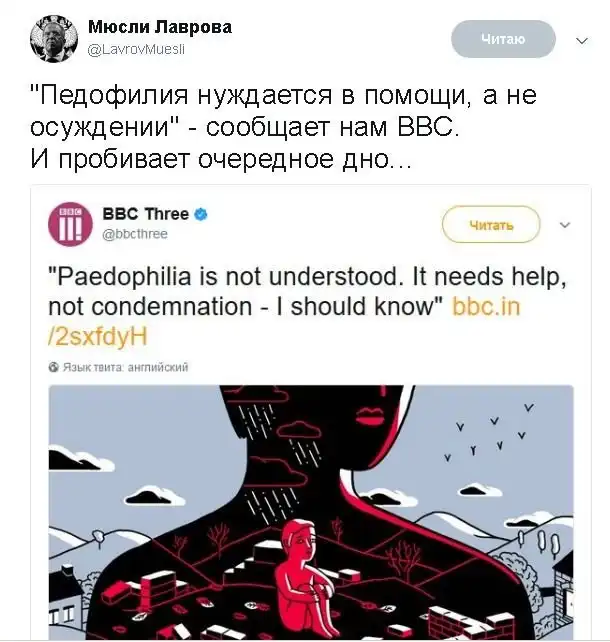Toggle the Читаю following button
Image resolution: width=610 pixels, height=642 pixels.
503,39
